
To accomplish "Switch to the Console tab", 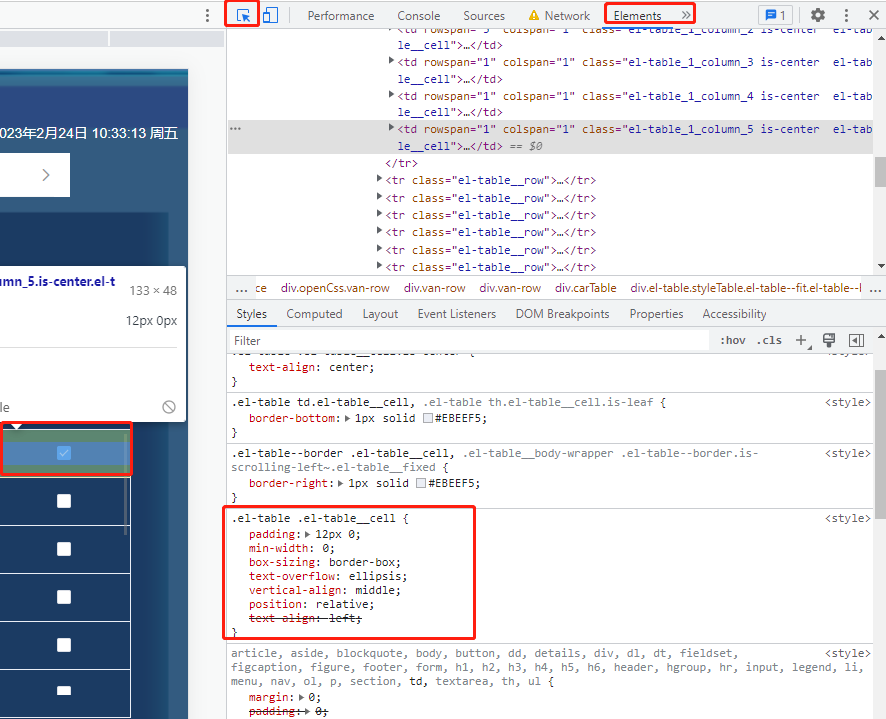I will tap(418, 16).
